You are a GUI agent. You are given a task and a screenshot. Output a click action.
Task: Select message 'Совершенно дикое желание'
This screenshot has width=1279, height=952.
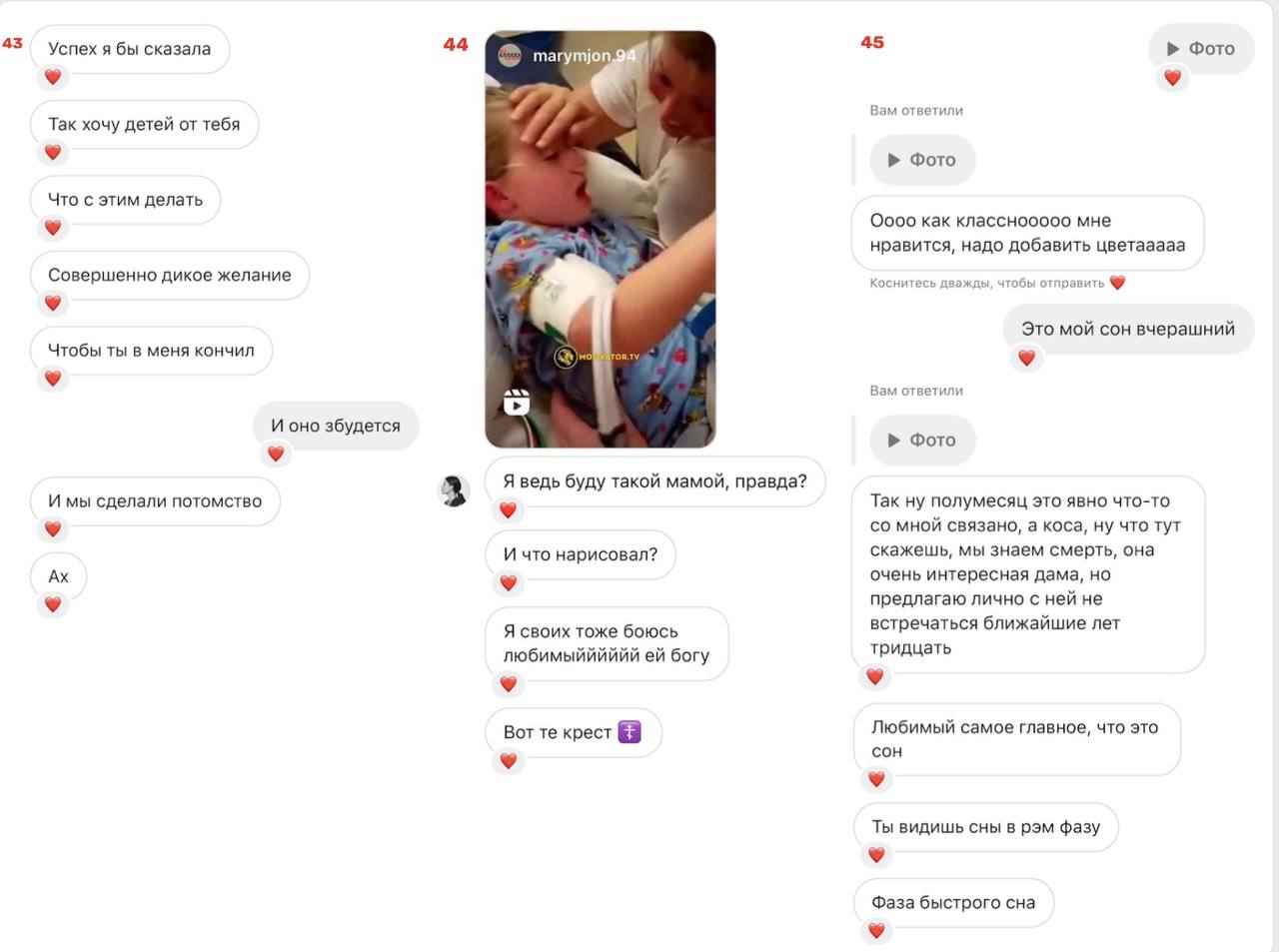(x=170, y=275)
